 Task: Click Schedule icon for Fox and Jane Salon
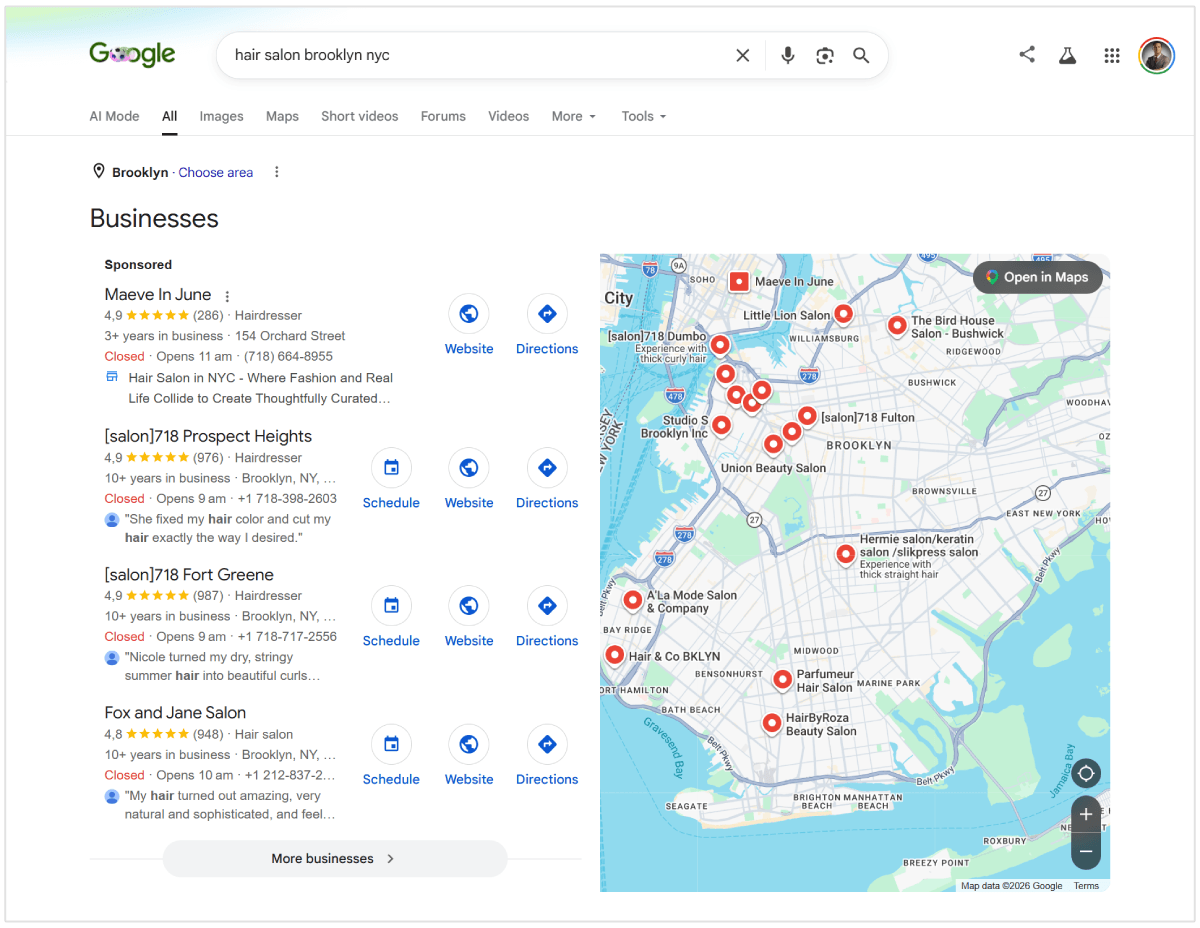[x=391, y=744]
